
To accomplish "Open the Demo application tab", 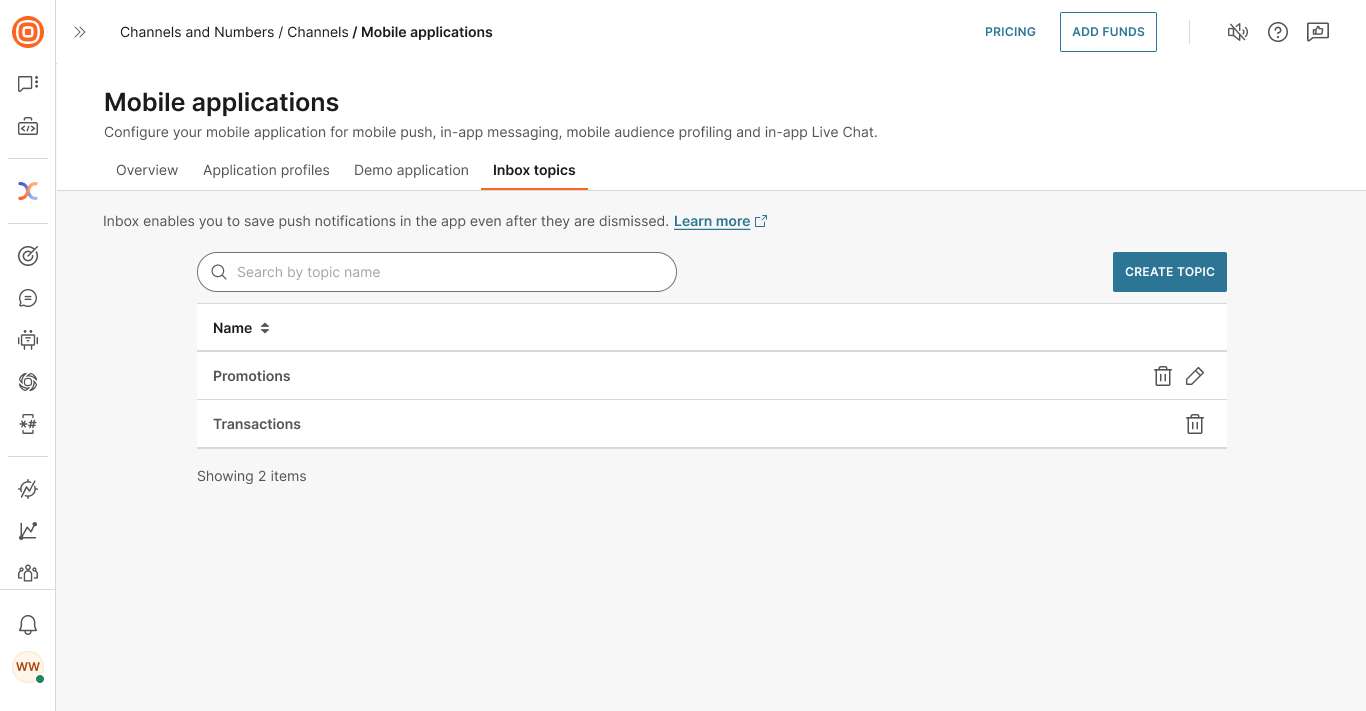I will pos(411,170).
